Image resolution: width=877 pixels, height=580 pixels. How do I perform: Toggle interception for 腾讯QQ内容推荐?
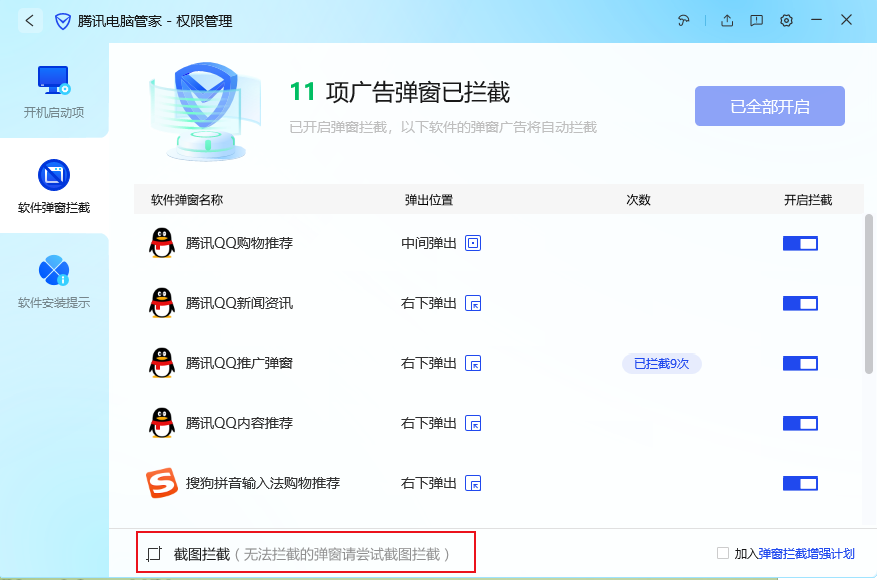pyautogui.click(x=800, y=423)
